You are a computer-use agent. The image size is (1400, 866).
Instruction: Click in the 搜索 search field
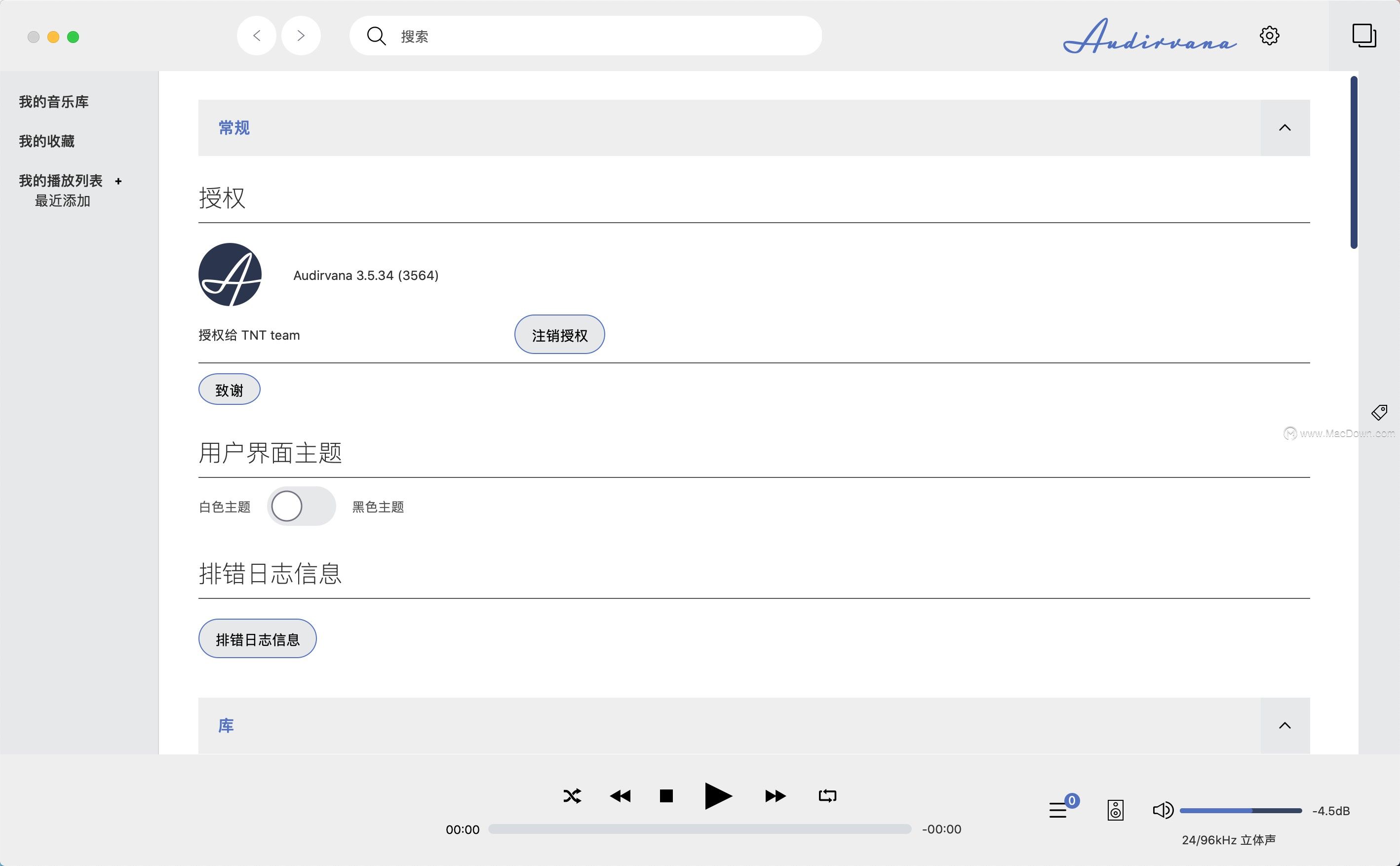(586, 36)
